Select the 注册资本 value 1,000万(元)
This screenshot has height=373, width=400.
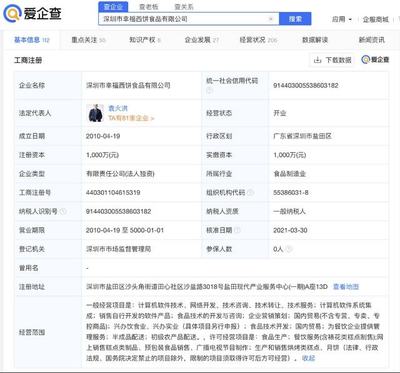[102, 155]
